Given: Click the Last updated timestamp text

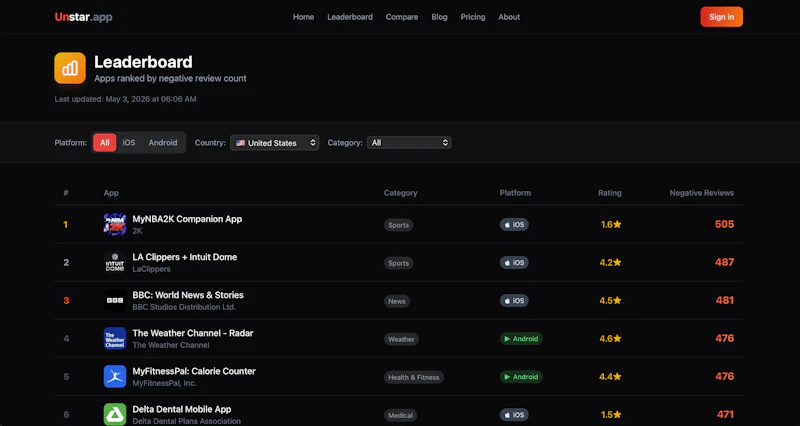Looking at the screenshot, I should tap(126, 99).
